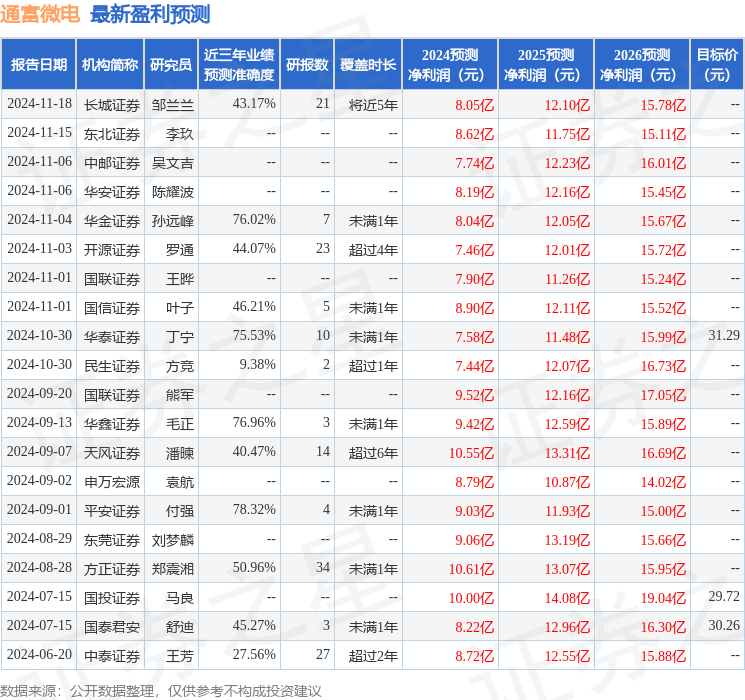The height and width of the screenshot is (700, 745).
Task: Select the 方正证券 institution cell
Action: pos(112,569)
